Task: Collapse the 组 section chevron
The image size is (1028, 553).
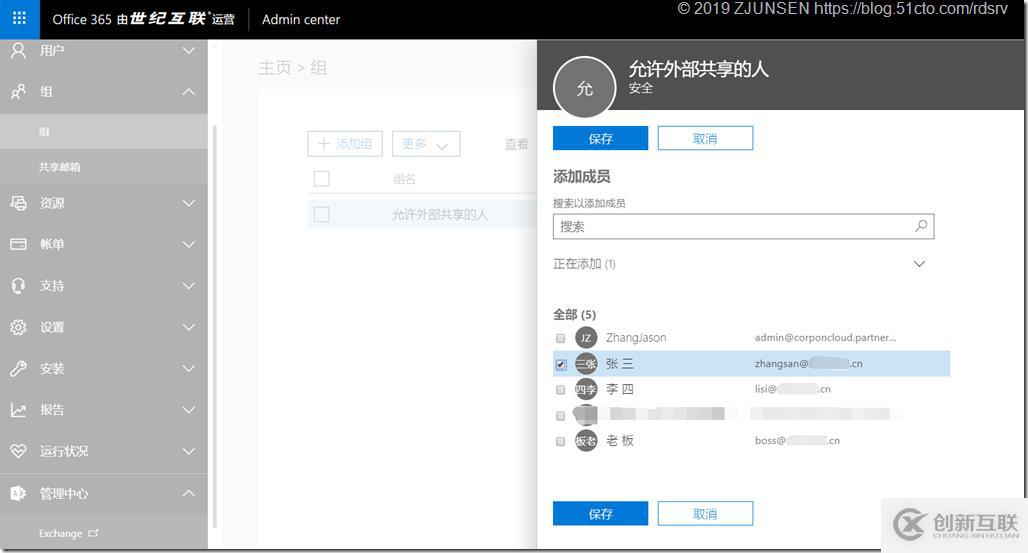Action: [x=189, y=92]
